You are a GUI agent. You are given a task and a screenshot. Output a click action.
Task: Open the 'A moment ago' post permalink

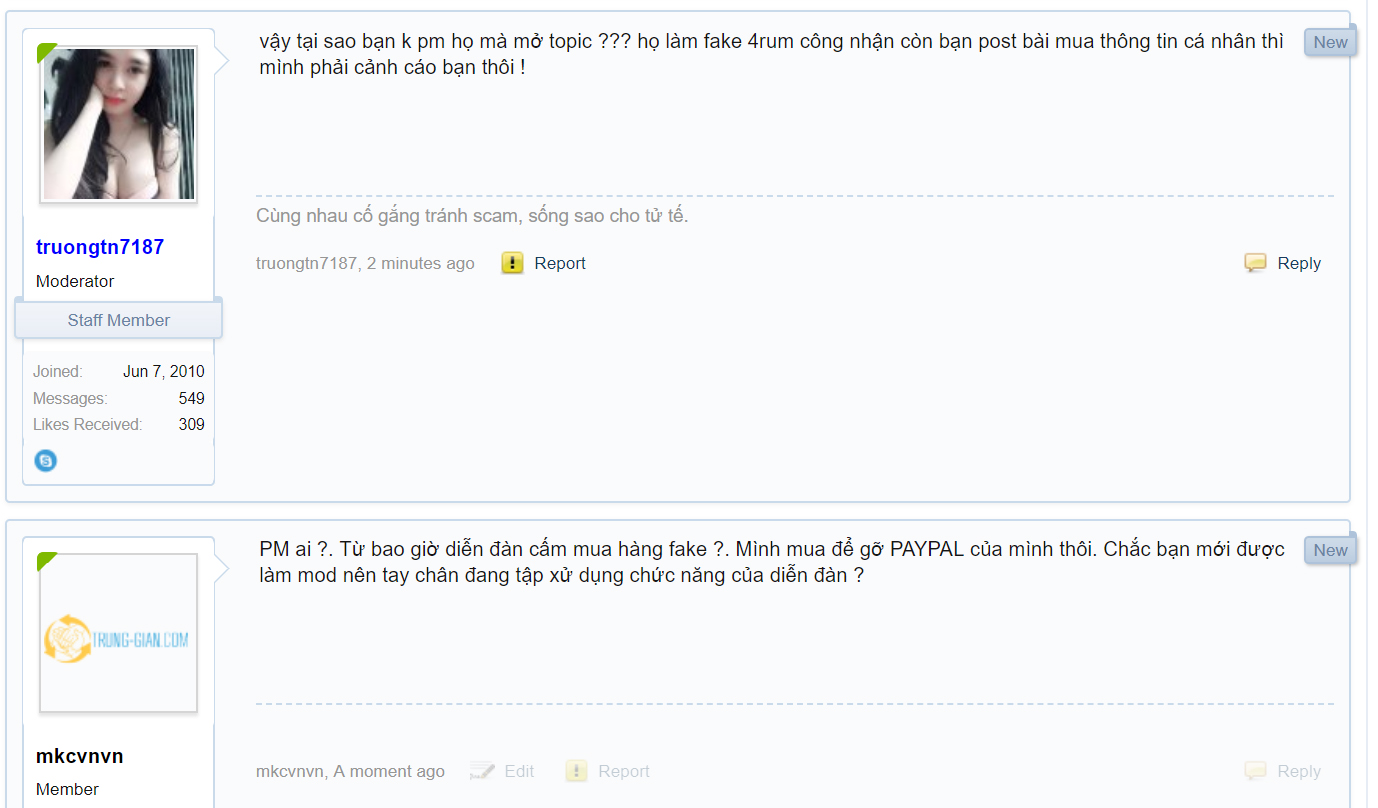click(389, 771)
